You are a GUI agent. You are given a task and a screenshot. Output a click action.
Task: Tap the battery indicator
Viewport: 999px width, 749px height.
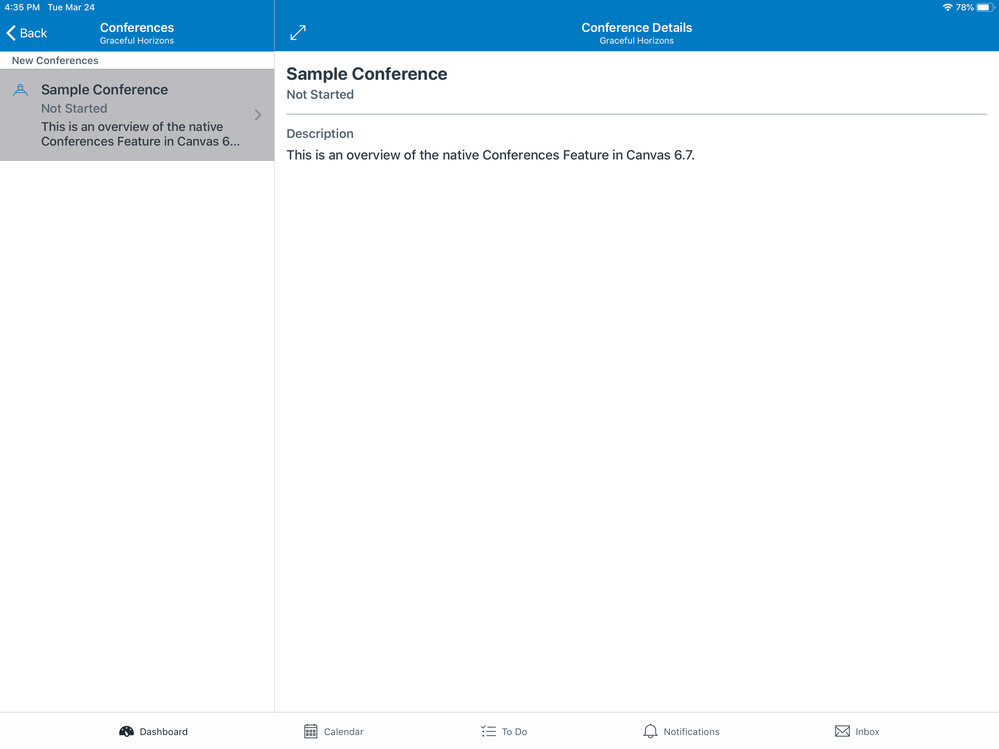985,6
